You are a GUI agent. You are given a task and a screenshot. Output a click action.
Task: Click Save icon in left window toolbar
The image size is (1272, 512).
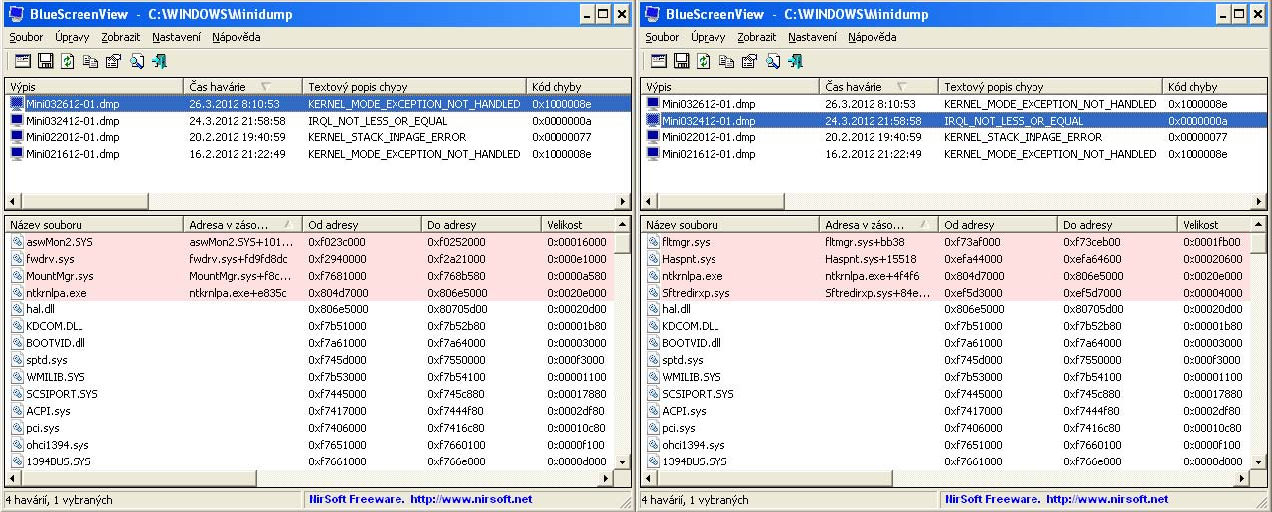(x=43, y=61)
